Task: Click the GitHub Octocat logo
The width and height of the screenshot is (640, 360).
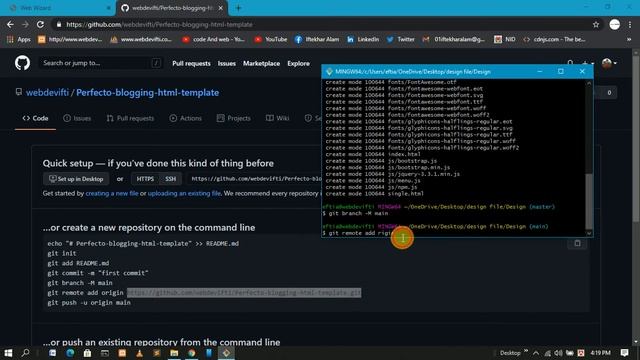Action: pos(22,63)
